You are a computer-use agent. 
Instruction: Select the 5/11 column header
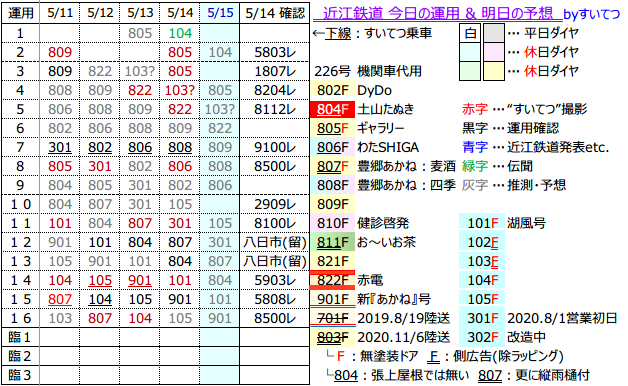pos(60,13)
